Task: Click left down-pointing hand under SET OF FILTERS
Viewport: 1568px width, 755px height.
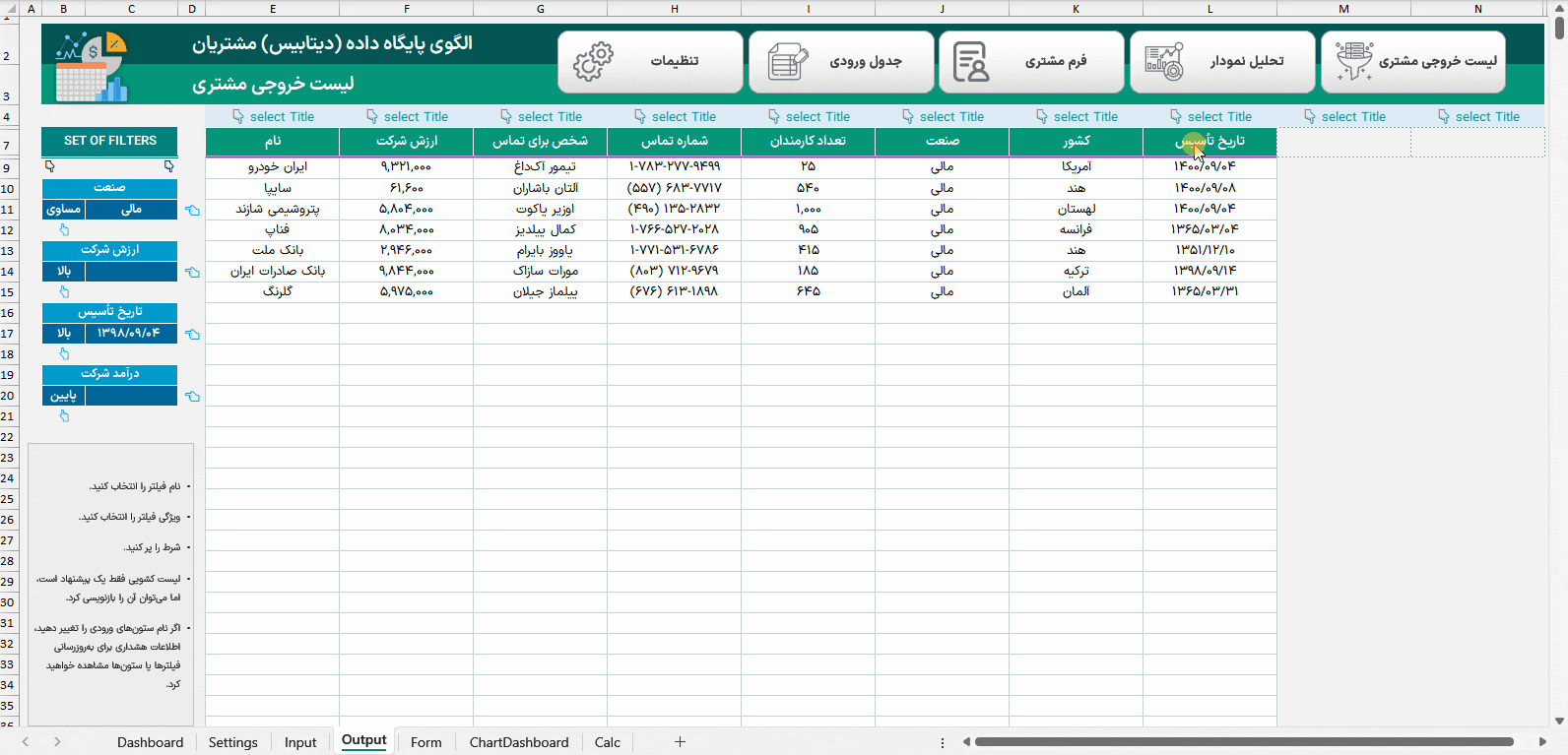Action: 50,166
